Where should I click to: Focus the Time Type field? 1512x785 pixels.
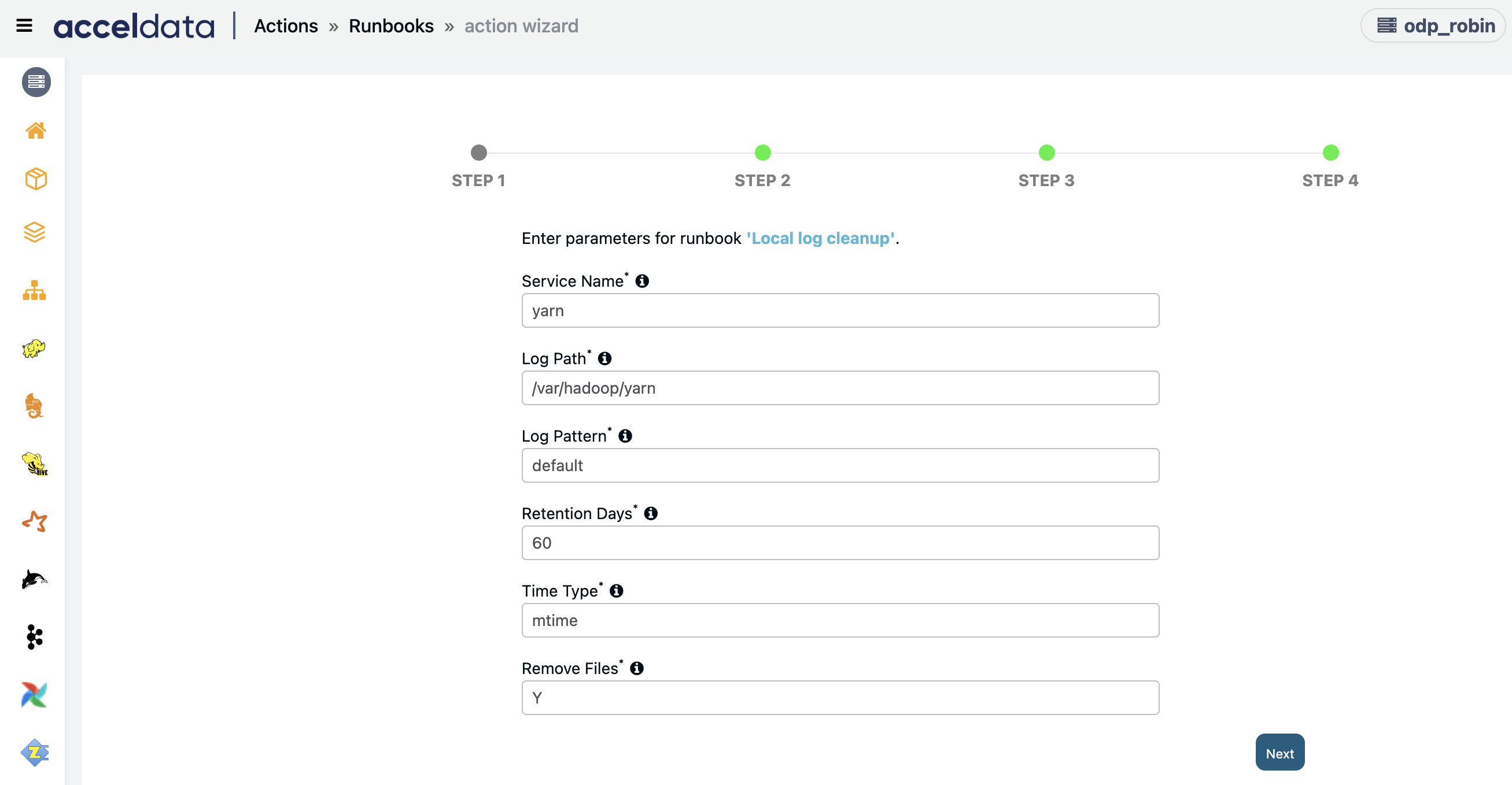[x=840, y=620]
